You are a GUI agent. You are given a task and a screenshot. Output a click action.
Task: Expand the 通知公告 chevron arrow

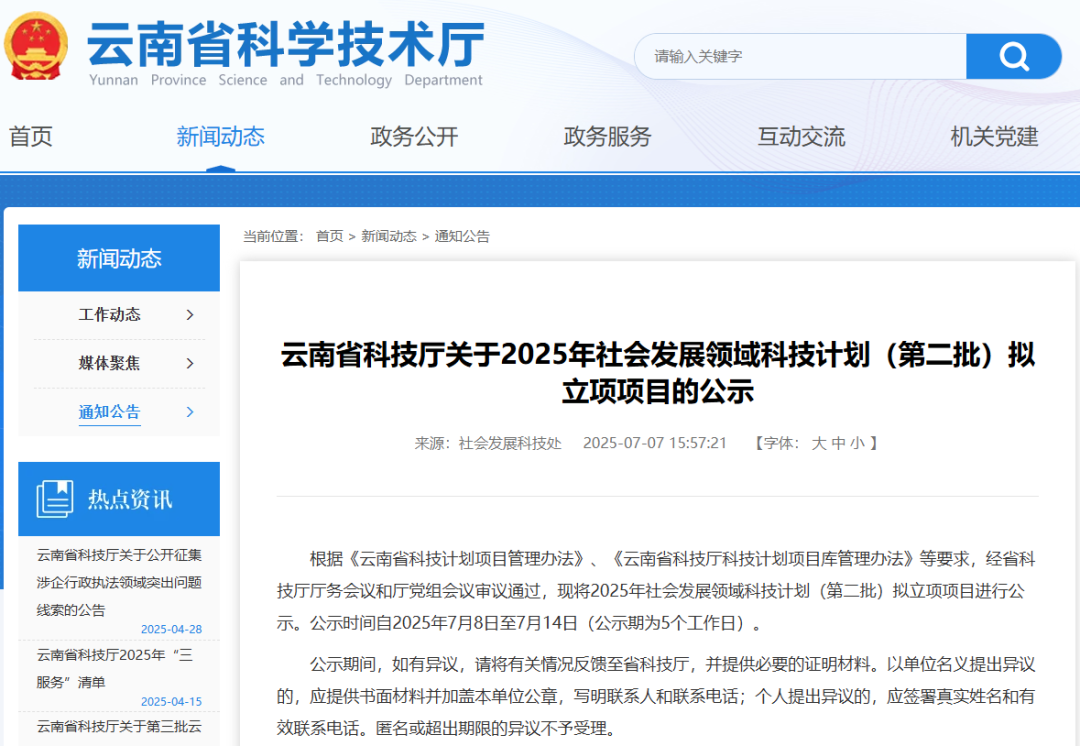[x=190, y=412]
